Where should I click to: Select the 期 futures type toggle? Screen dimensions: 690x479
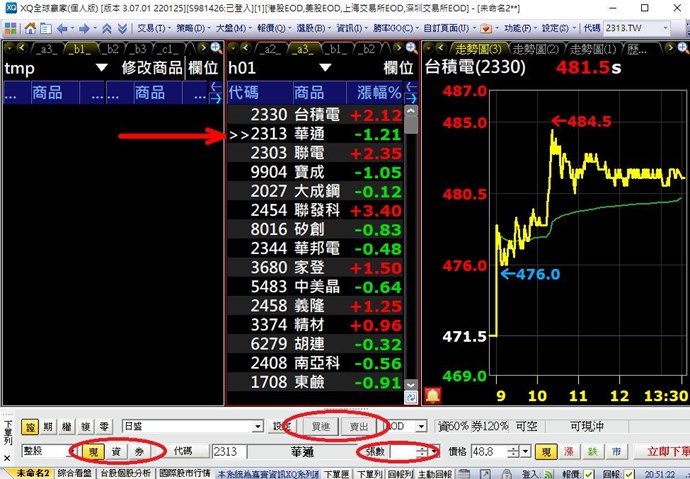pos(48,426)
